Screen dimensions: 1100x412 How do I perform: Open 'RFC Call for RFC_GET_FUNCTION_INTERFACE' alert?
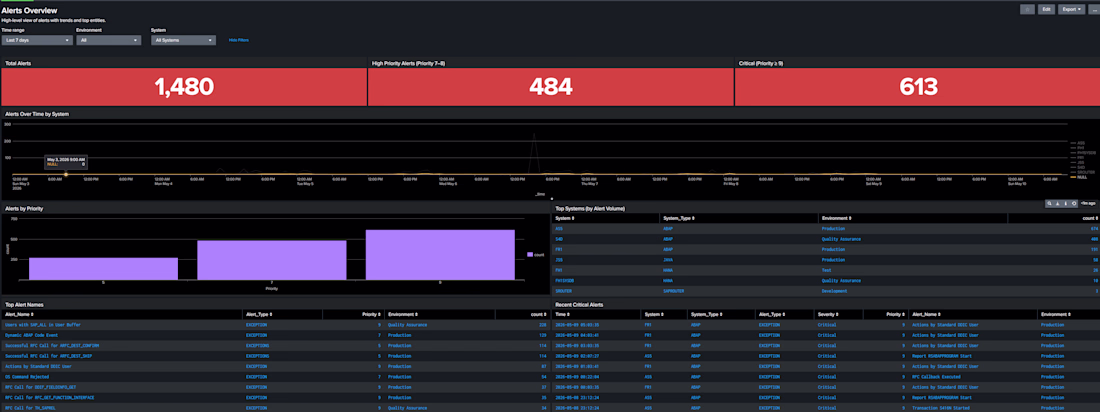[49, 397]
